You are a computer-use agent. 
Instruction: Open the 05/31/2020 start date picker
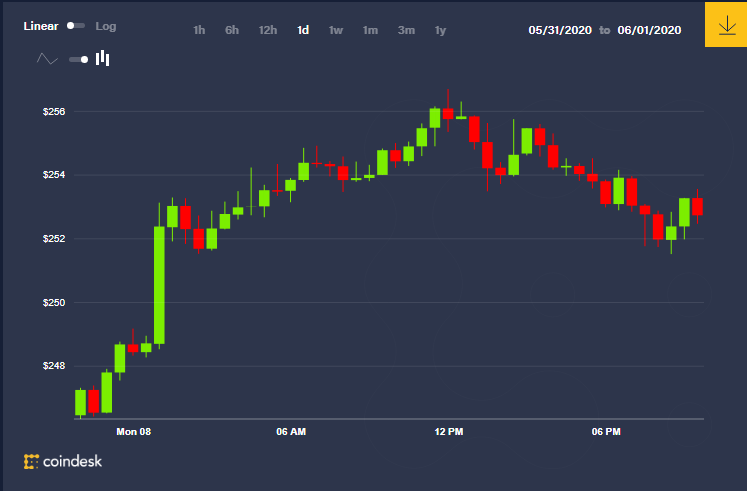pyautogui.click(x=560, y=30)
